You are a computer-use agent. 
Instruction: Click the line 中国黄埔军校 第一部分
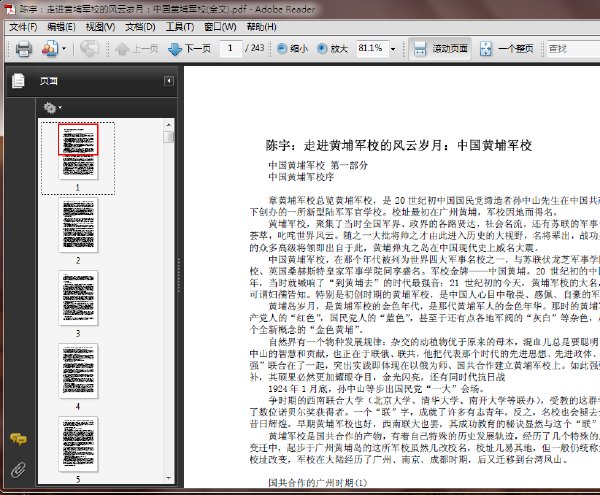(x=318, y=165)
